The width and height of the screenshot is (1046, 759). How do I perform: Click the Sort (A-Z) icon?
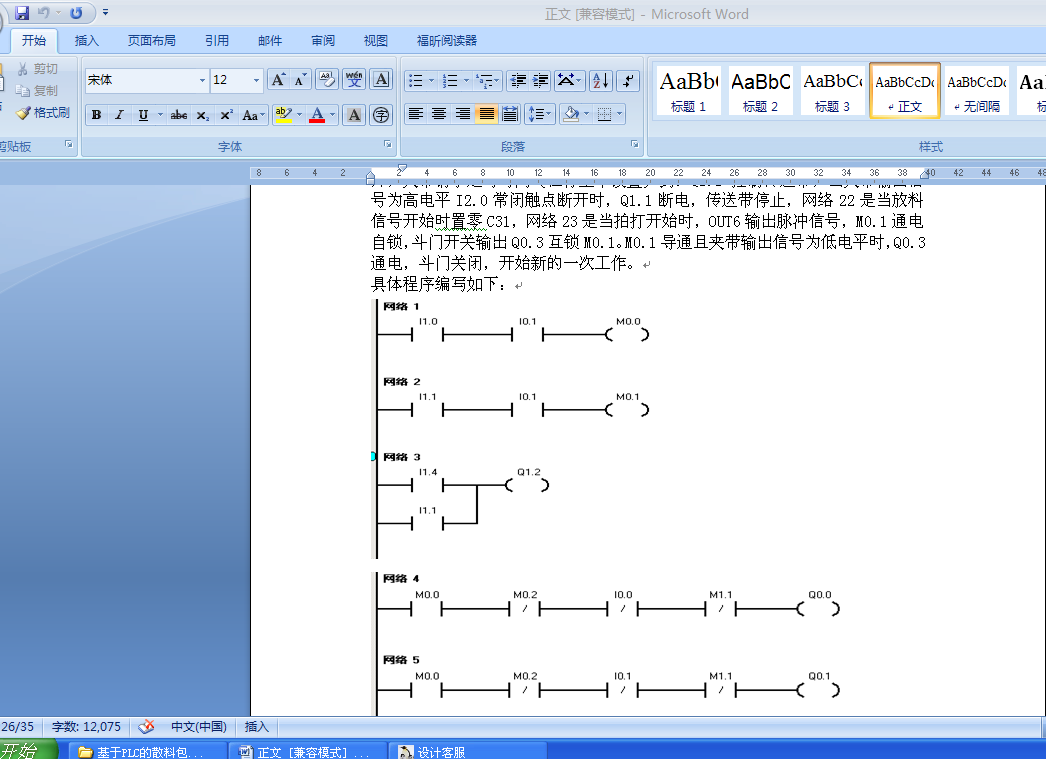(x=600, y=81)
